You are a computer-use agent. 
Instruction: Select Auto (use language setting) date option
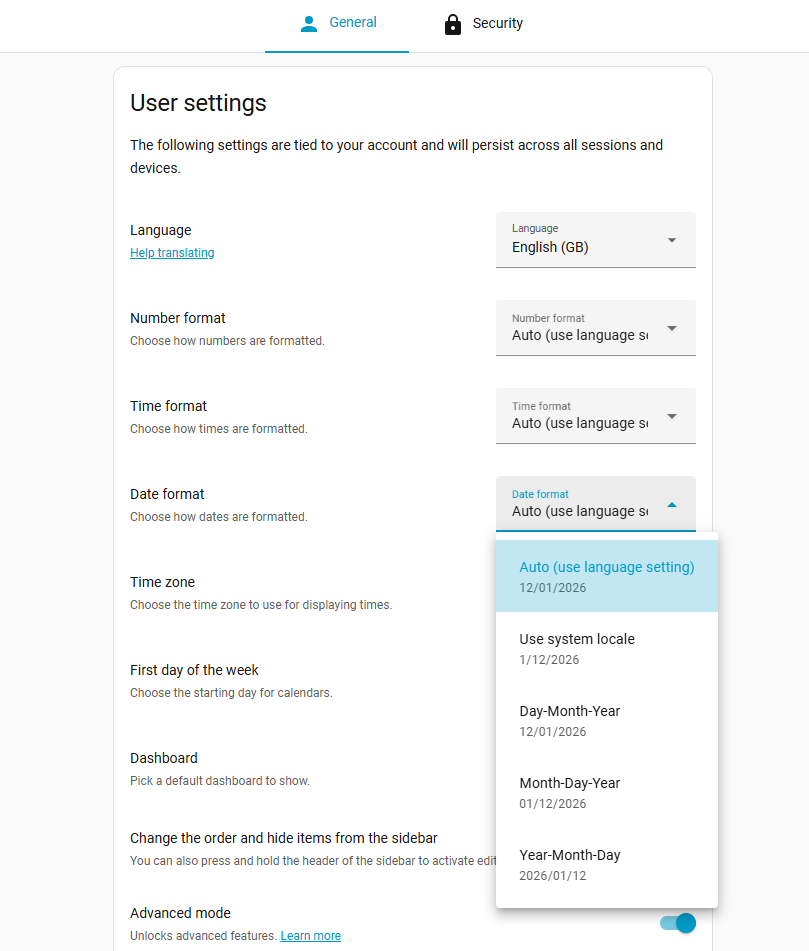click(606, 576)
